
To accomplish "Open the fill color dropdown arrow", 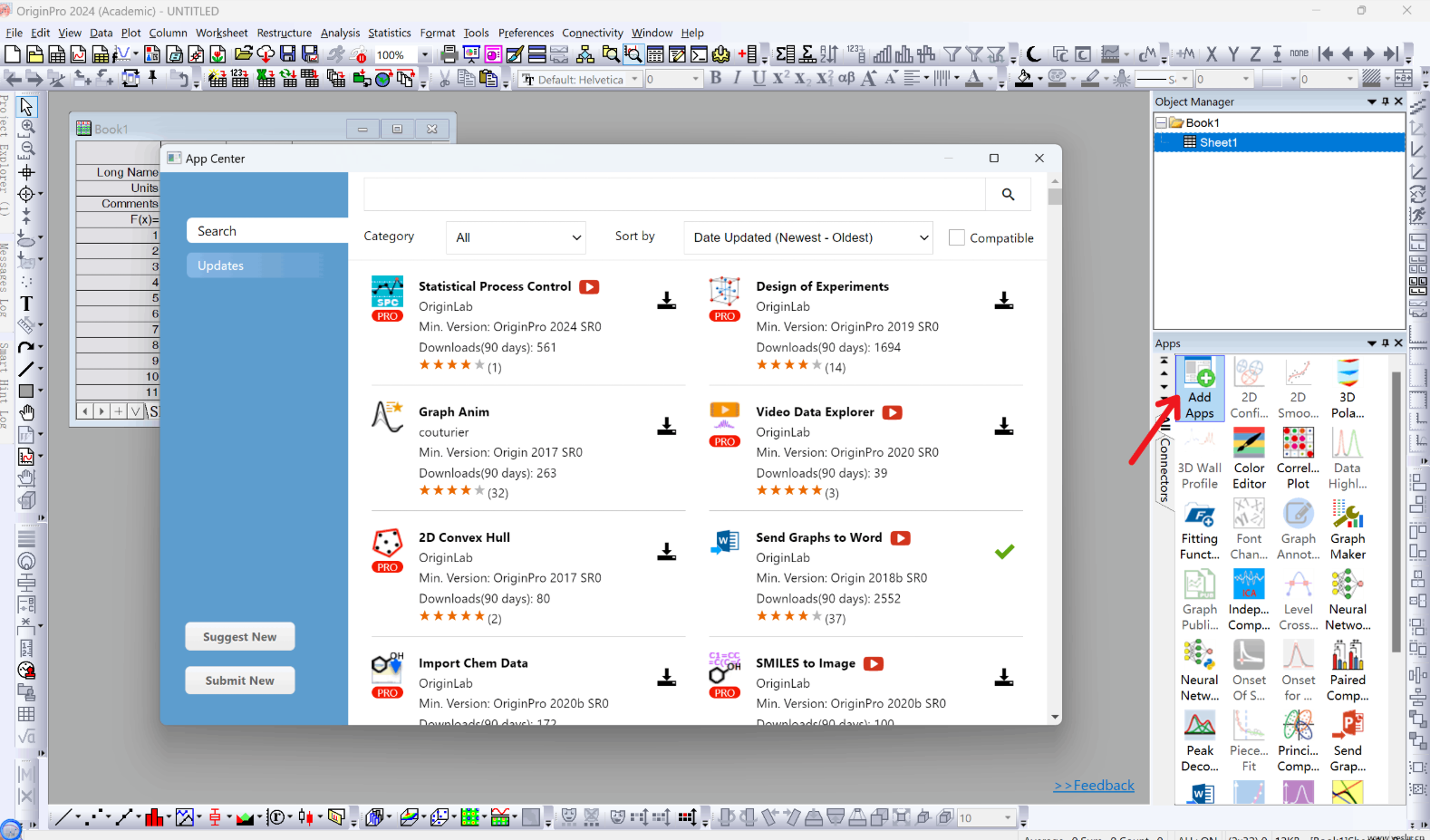I will point(1039,79).
